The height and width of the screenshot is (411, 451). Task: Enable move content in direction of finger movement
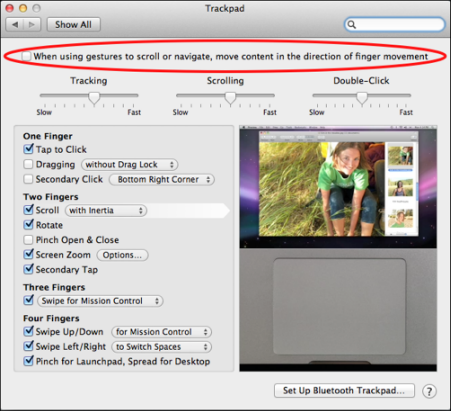[26, 56]
